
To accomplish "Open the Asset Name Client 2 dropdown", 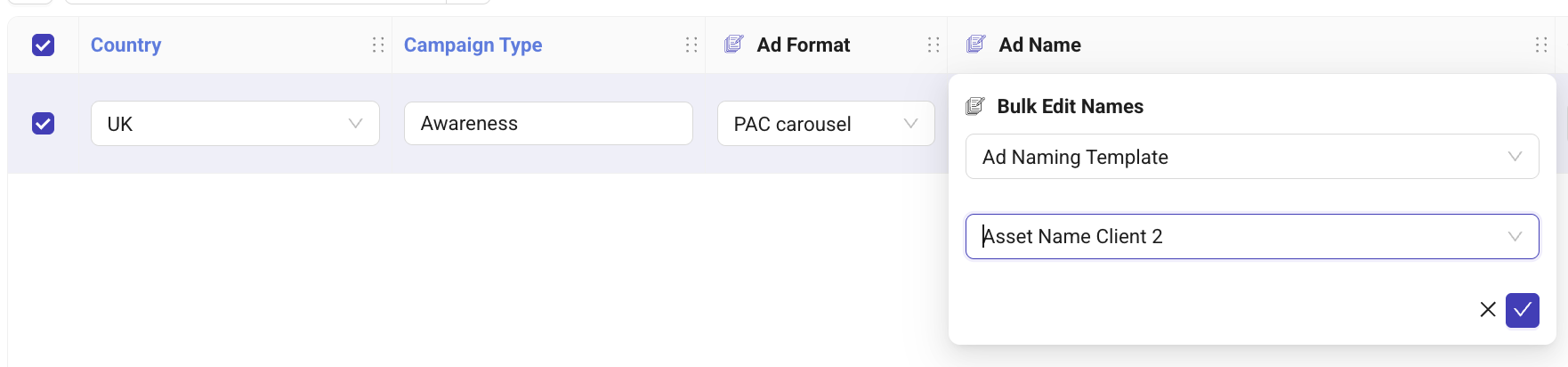I will coord(1251,236).
